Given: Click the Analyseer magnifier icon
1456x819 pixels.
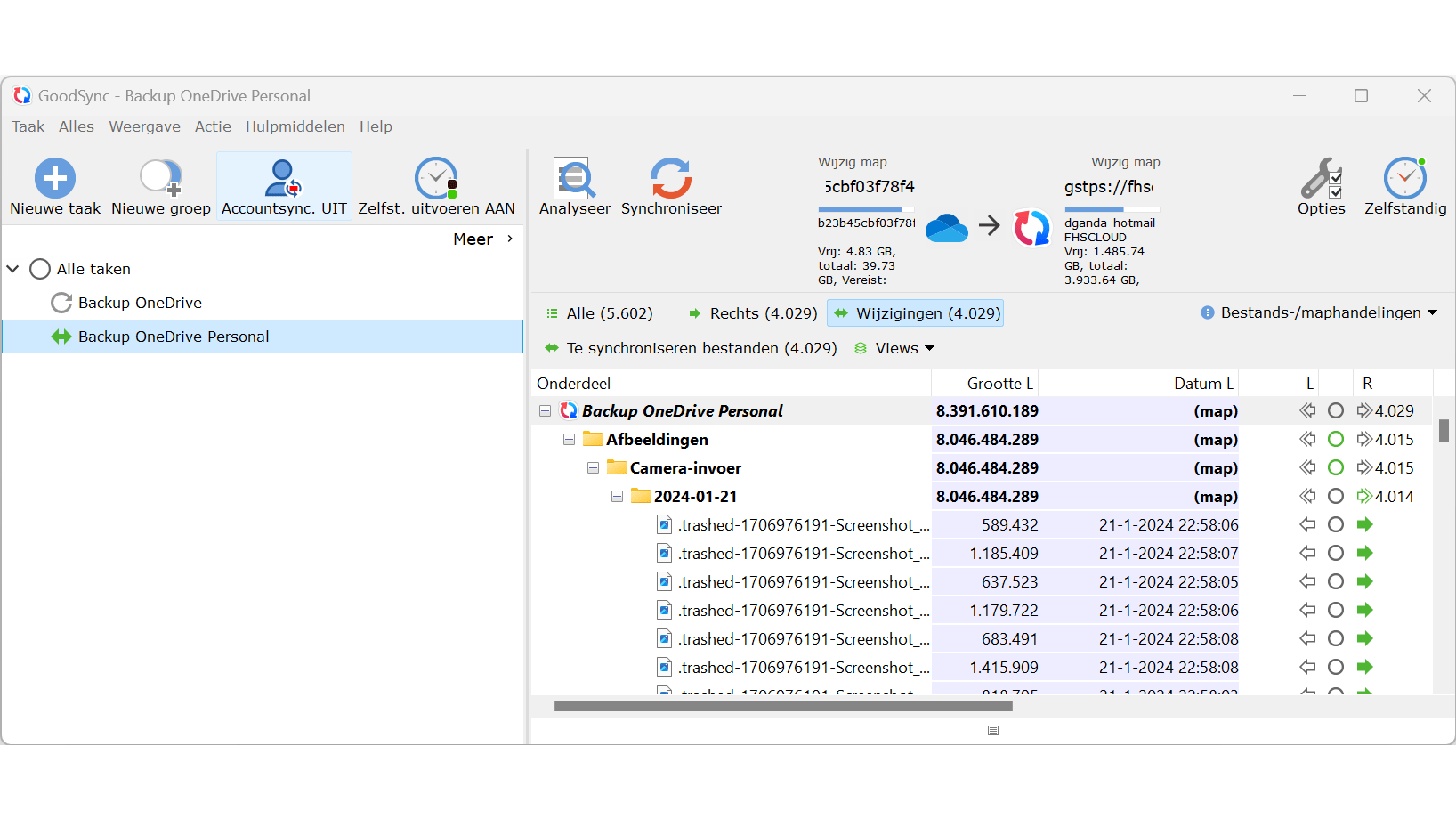Looking at the screenshot, I should point(574,178).
